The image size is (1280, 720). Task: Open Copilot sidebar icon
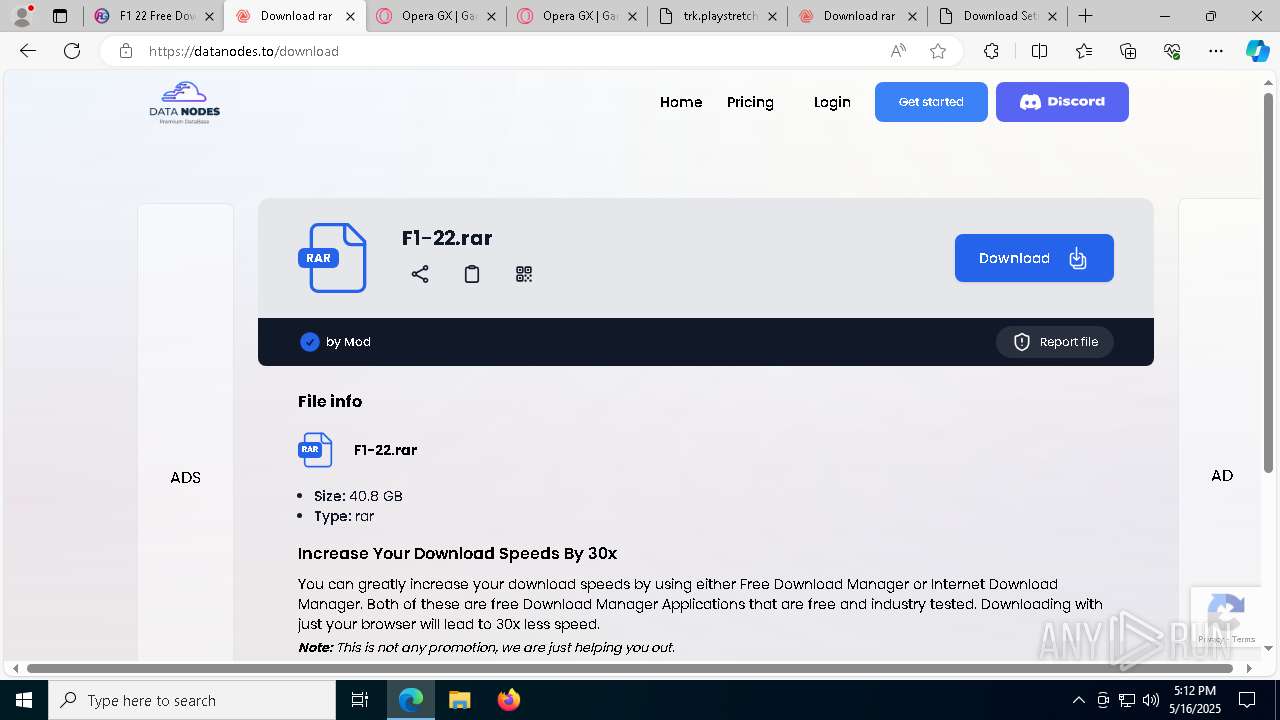coord(1257,51)
